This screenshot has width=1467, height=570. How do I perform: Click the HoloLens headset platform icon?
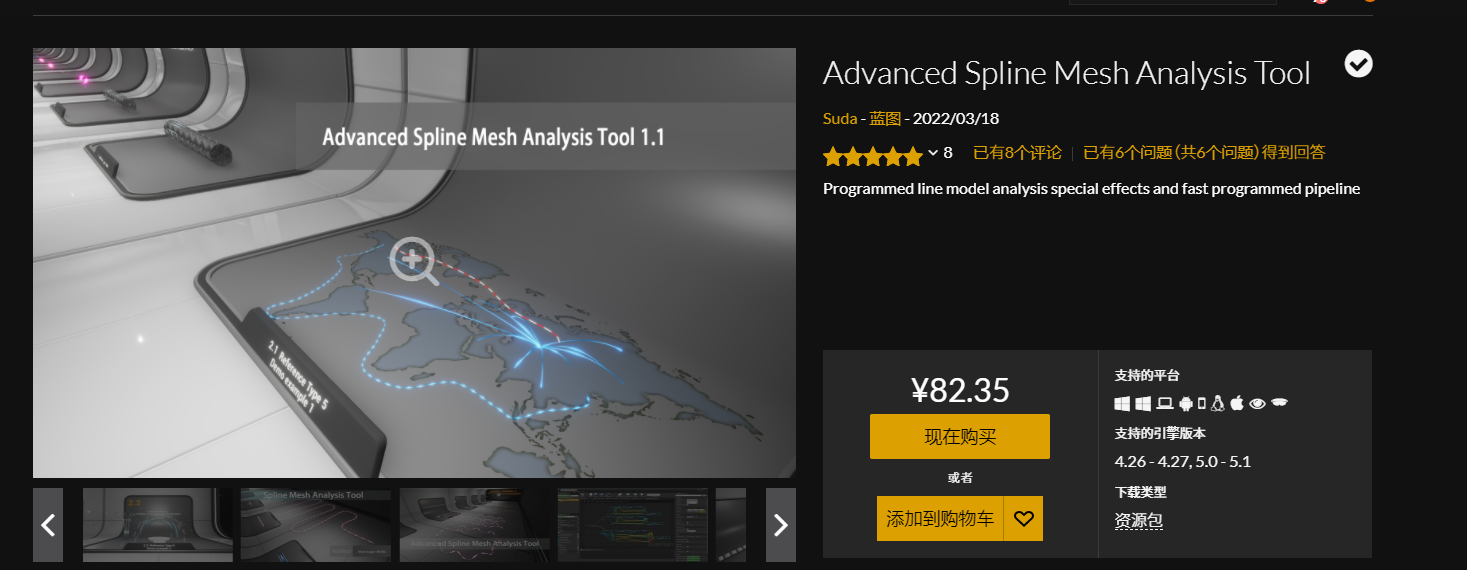point(1279,403)
